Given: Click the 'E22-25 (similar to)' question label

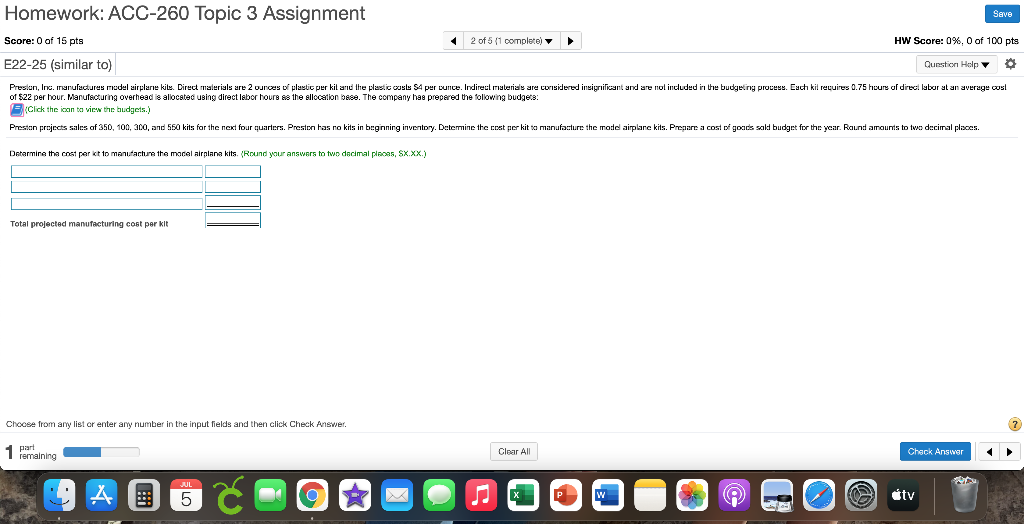Looking at the screenshot, I should tap(58, 65).
